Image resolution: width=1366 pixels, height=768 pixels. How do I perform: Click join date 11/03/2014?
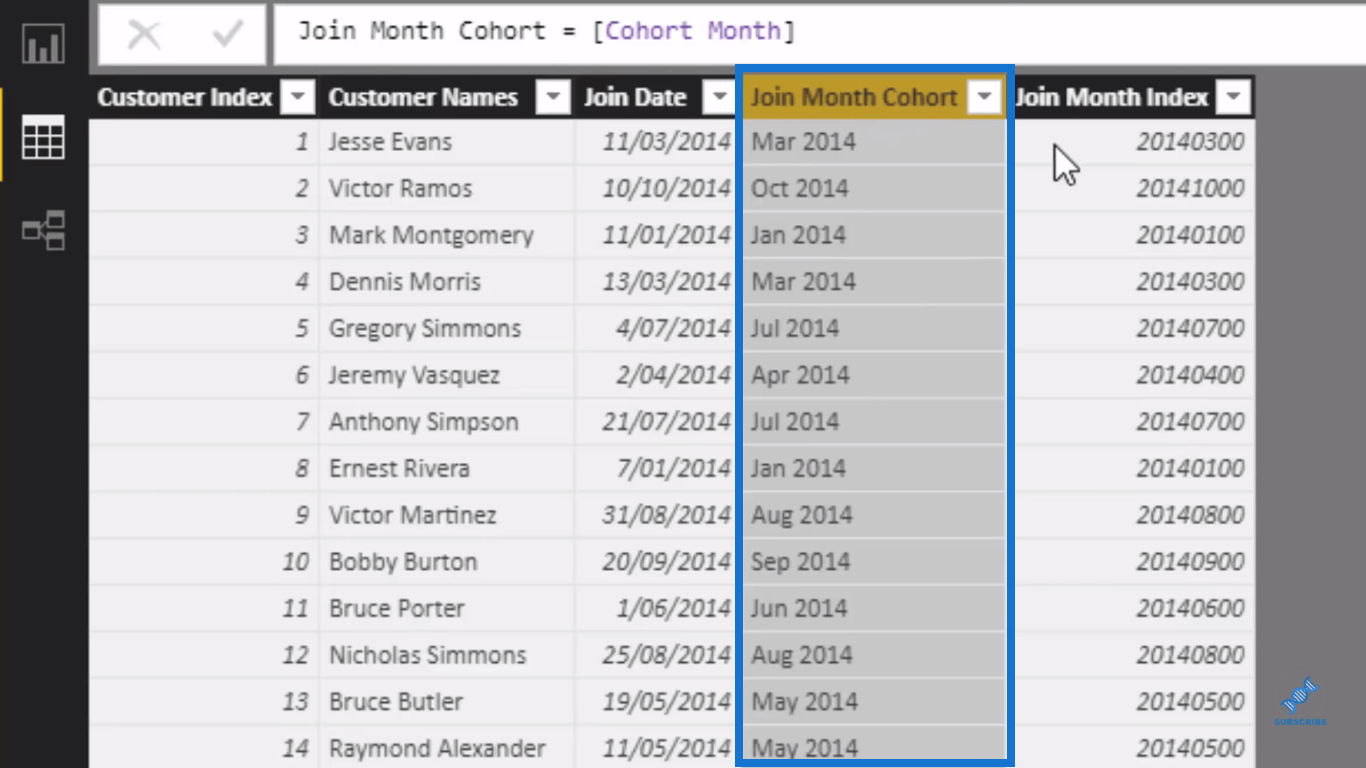pyautogui.click(x=667, y=142)
